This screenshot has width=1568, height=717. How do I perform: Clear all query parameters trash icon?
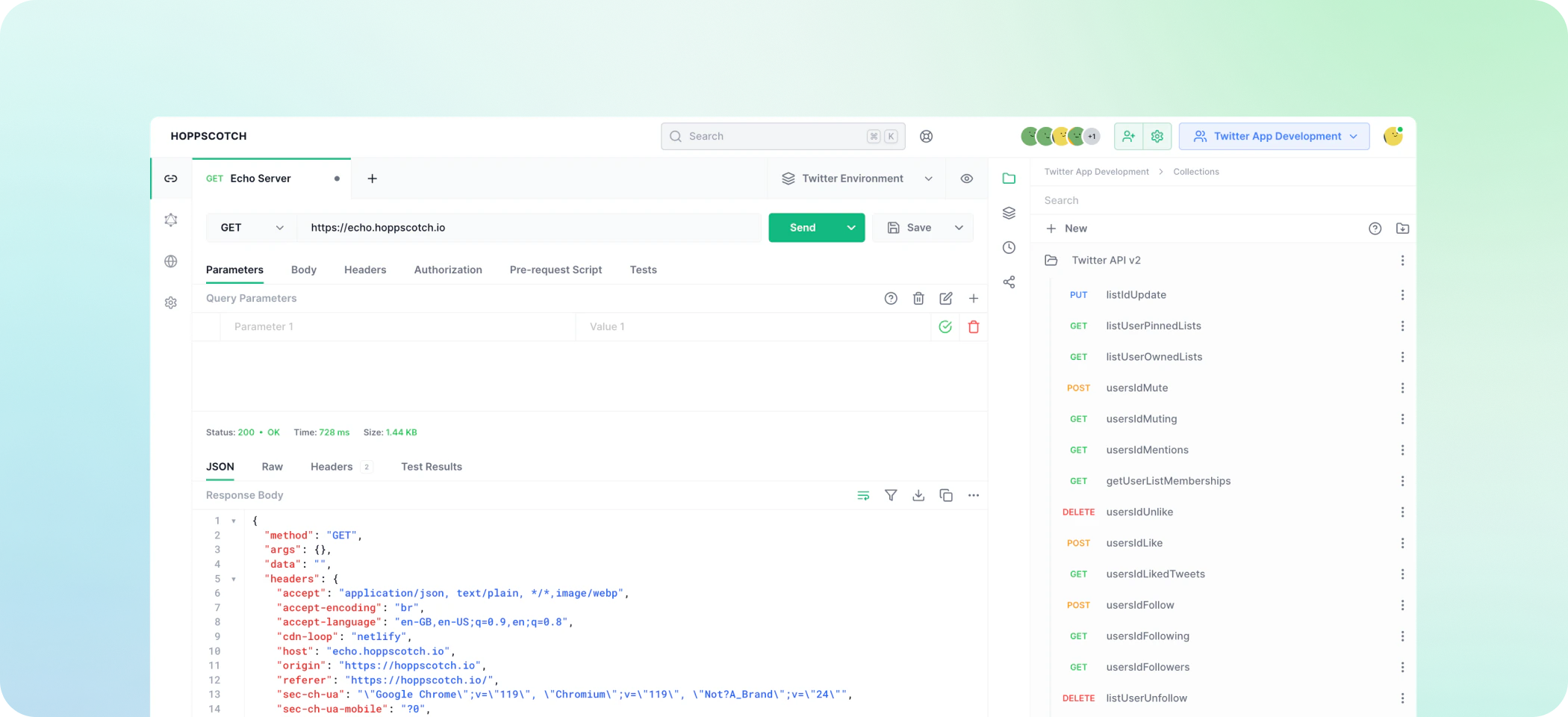tap(918, 298)
